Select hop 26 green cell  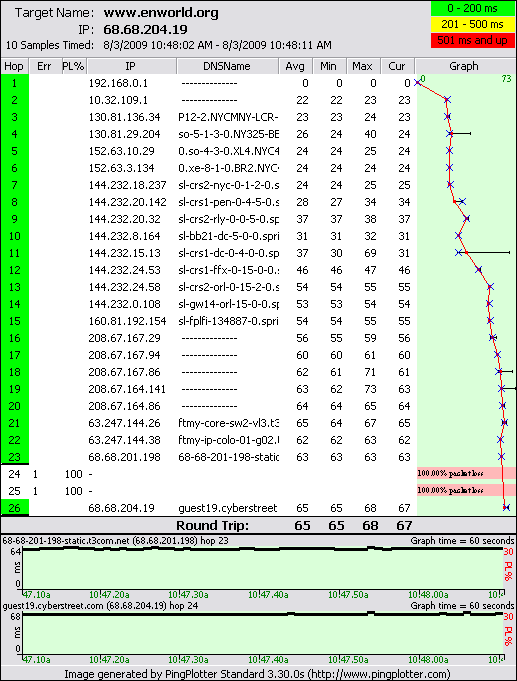[x=15, y=508]
